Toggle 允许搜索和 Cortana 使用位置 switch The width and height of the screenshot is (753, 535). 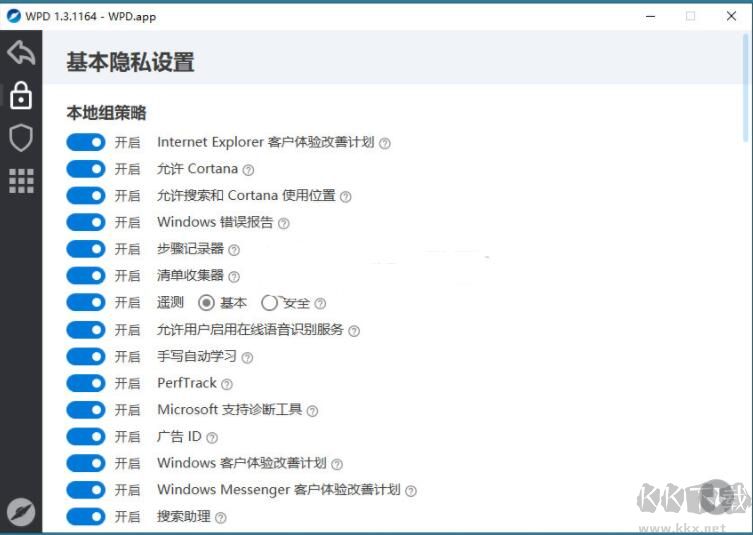pos(85,195)
